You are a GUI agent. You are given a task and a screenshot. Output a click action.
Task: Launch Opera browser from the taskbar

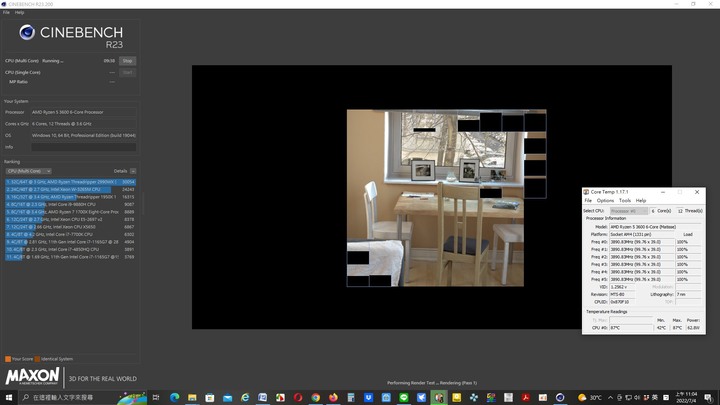pos(298,397)
